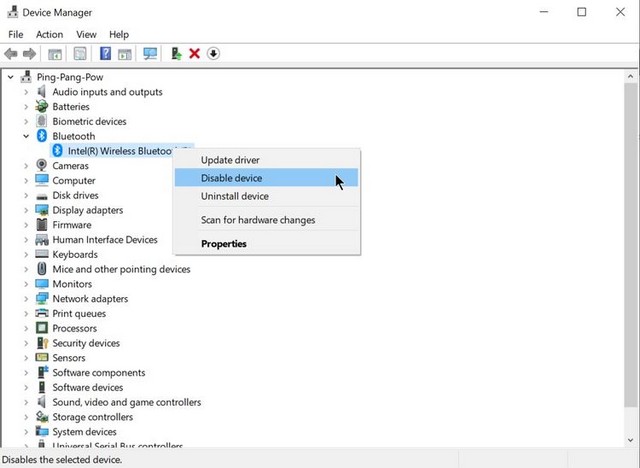Open Properties from the context menu
The height and width of the screenshot is (468, 640).
(x=223, y=244)
